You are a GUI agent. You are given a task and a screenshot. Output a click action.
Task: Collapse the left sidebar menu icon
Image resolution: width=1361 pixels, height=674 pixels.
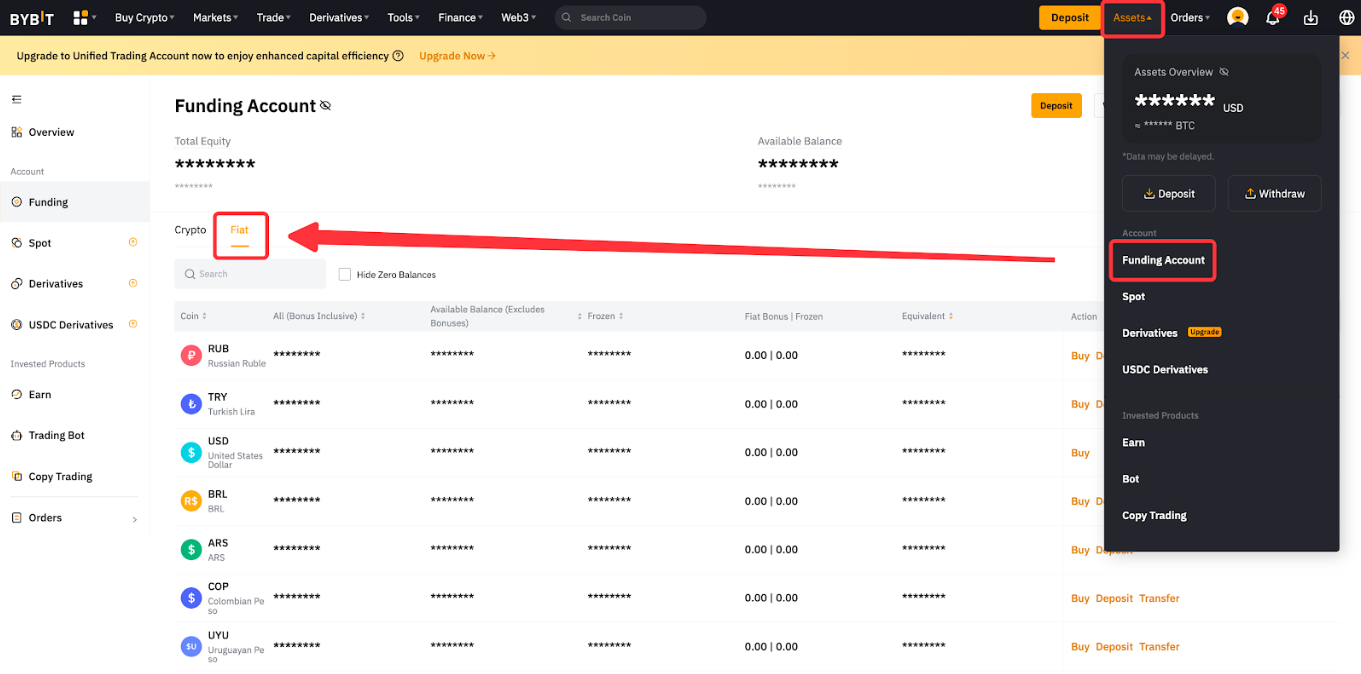17,99
